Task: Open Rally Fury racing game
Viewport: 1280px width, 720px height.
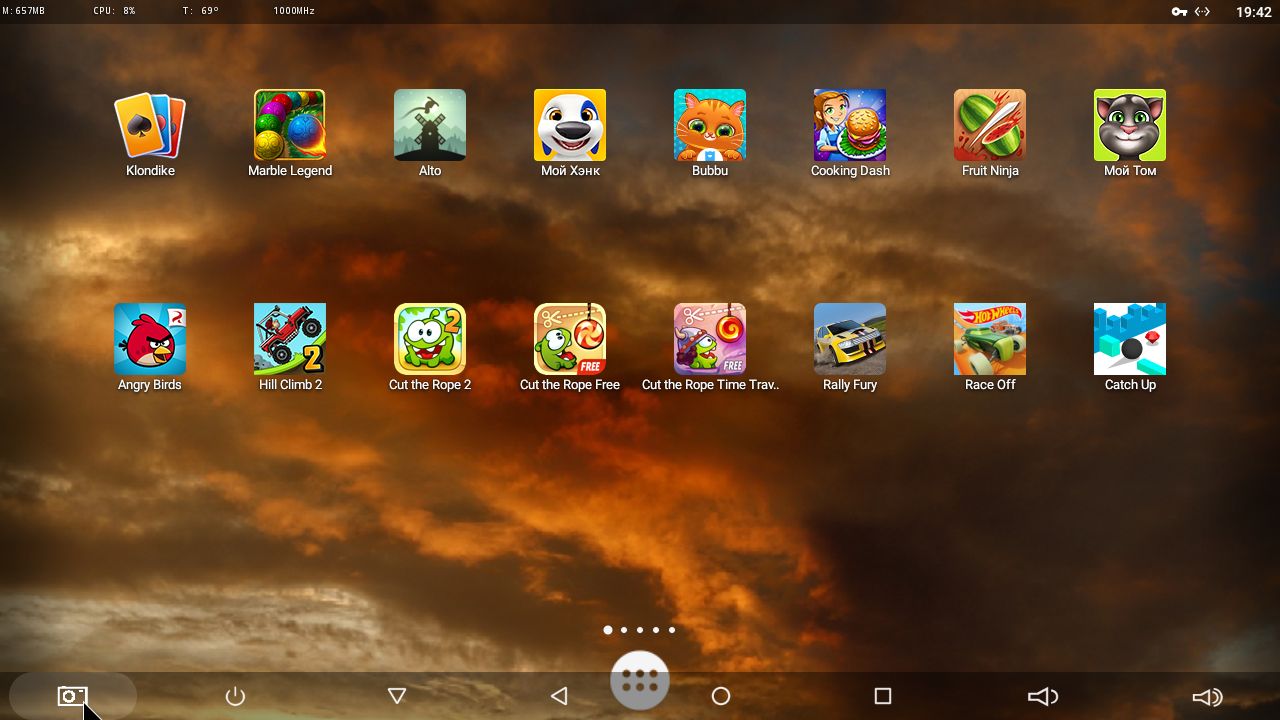Action: [850, 339]
